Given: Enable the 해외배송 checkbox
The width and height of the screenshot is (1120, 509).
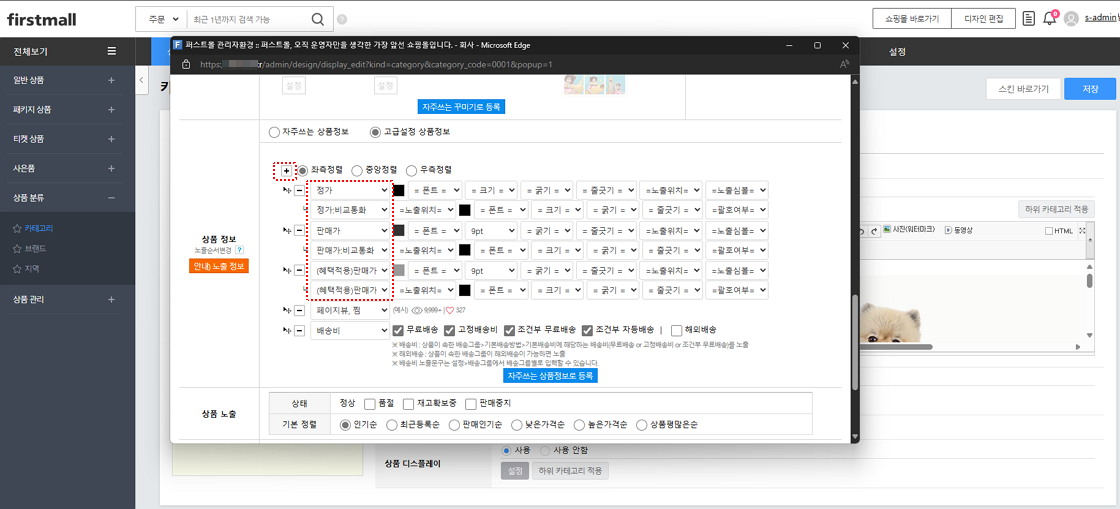Looking at the screenshot, I should click(677, 330).
